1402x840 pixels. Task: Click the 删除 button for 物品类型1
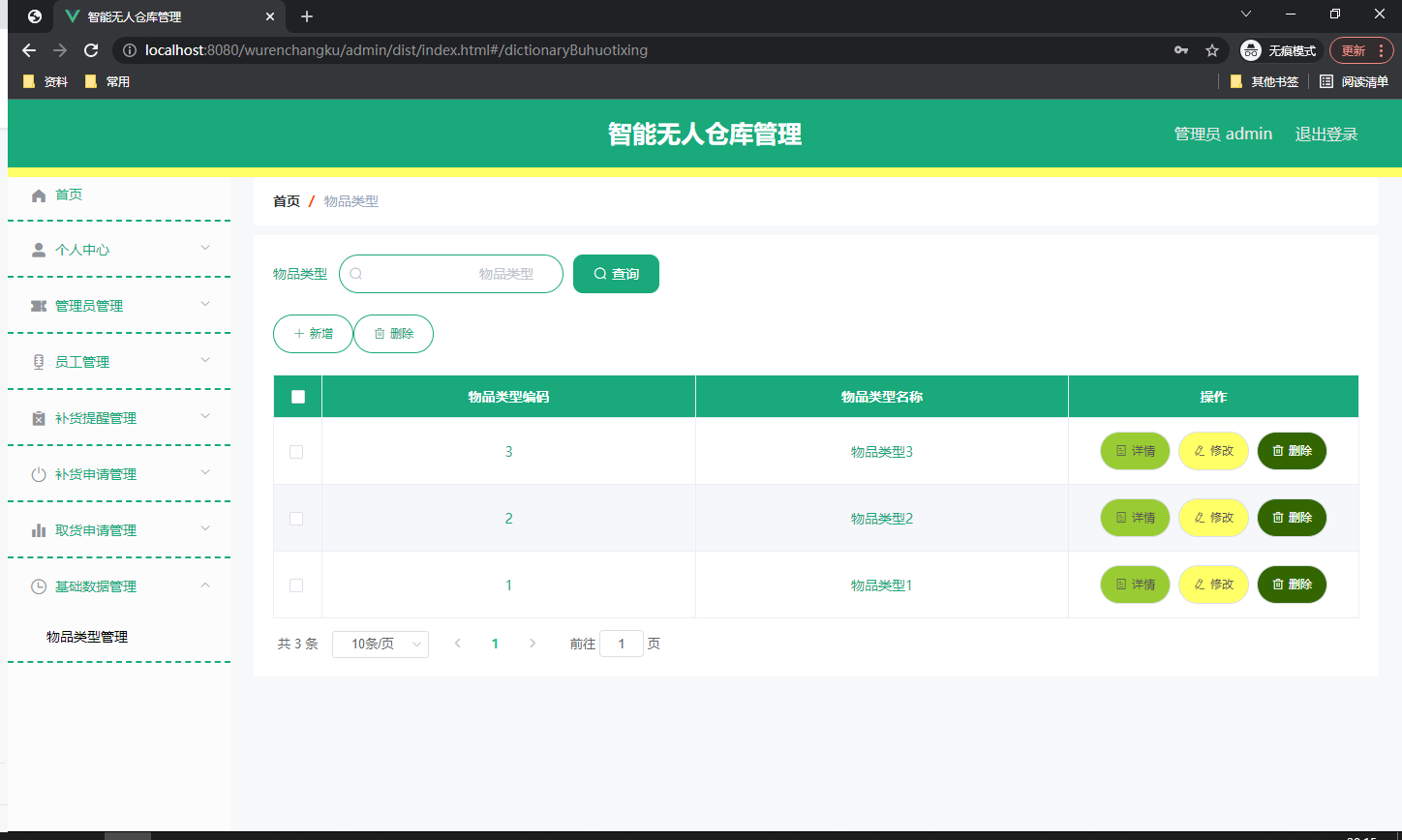1292,585
